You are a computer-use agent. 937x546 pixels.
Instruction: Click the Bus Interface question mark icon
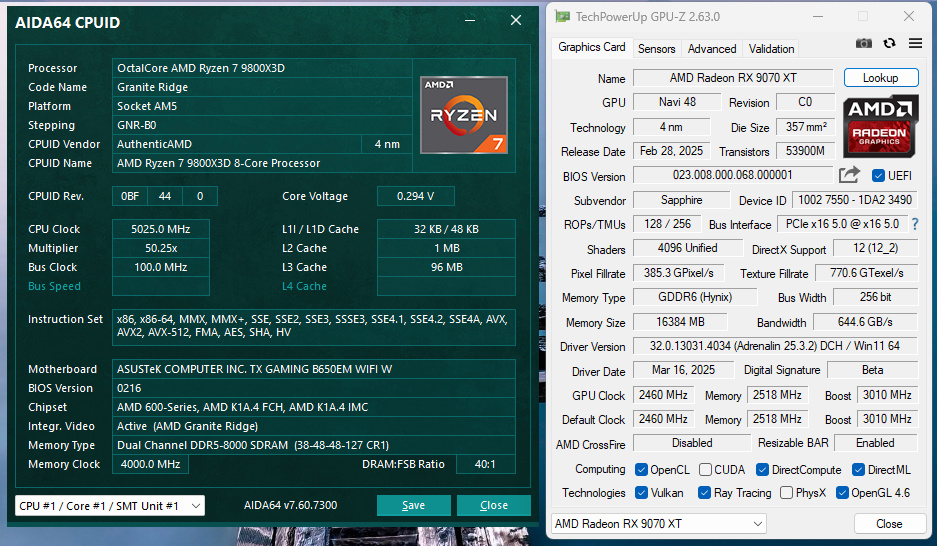tap(914, 224)
